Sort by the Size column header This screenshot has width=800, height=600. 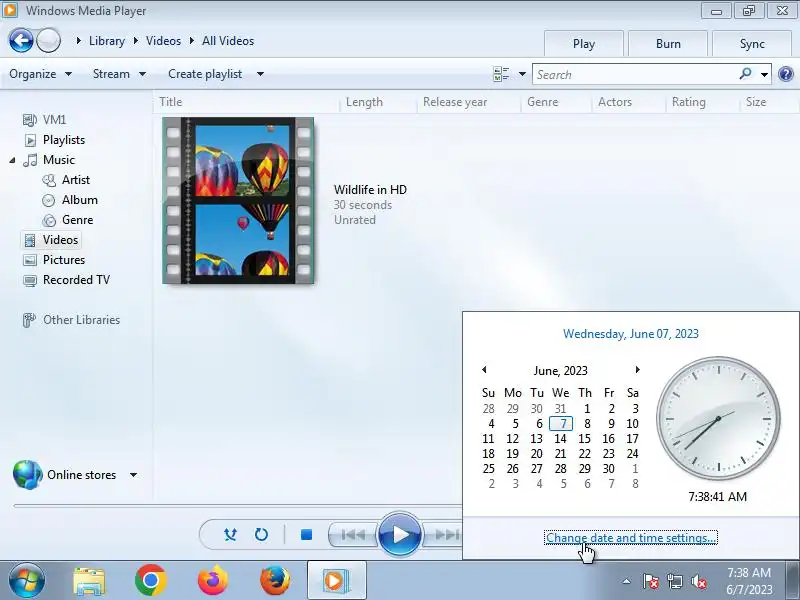pyautogui.click(x=756, y=102)
